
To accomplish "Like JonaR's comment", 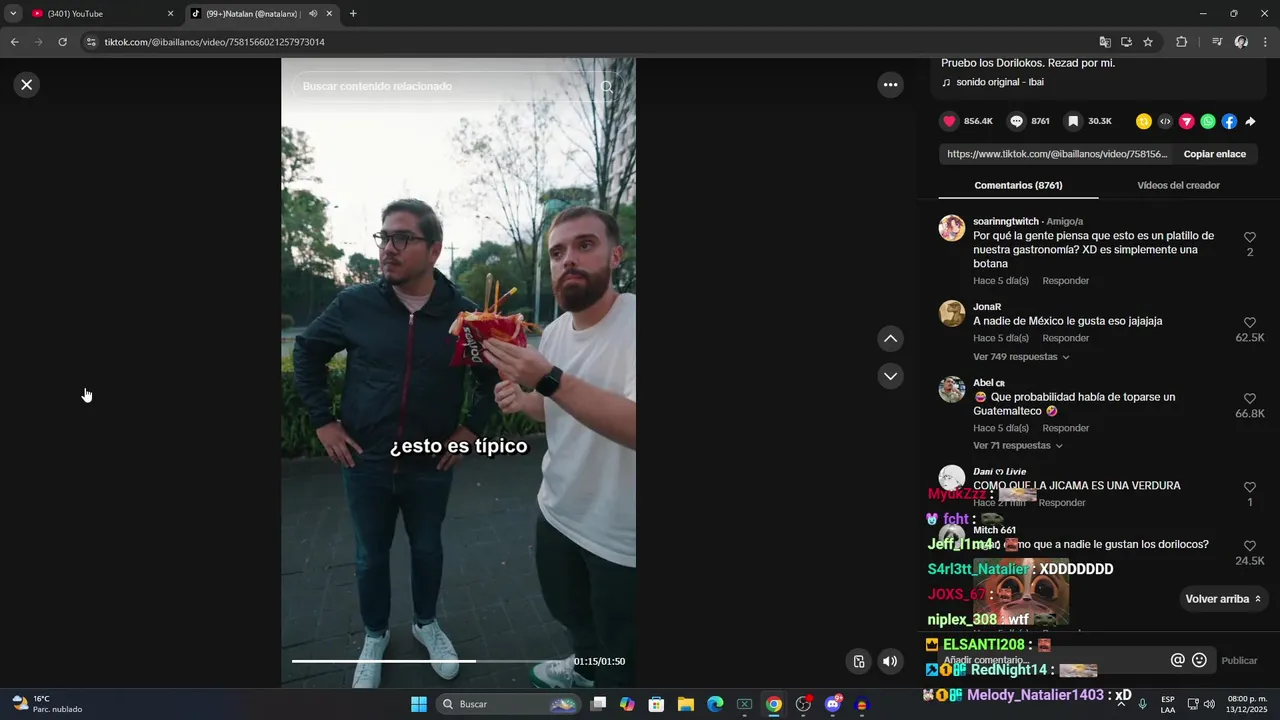I will click(1250, 323).
